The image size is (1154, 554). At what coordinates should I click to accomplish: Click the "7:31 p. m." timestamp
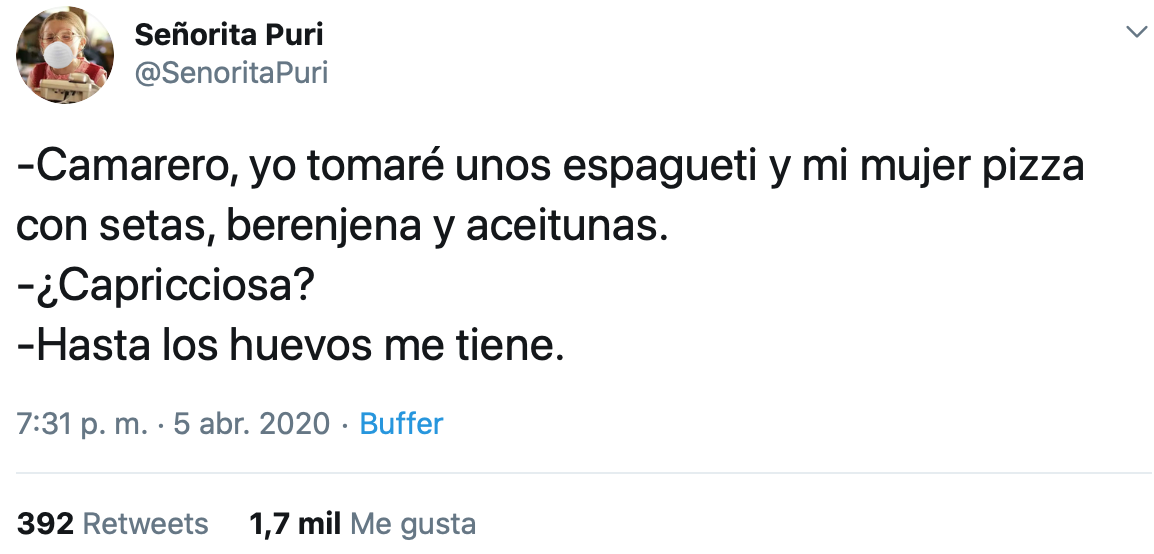pos(83,424)
